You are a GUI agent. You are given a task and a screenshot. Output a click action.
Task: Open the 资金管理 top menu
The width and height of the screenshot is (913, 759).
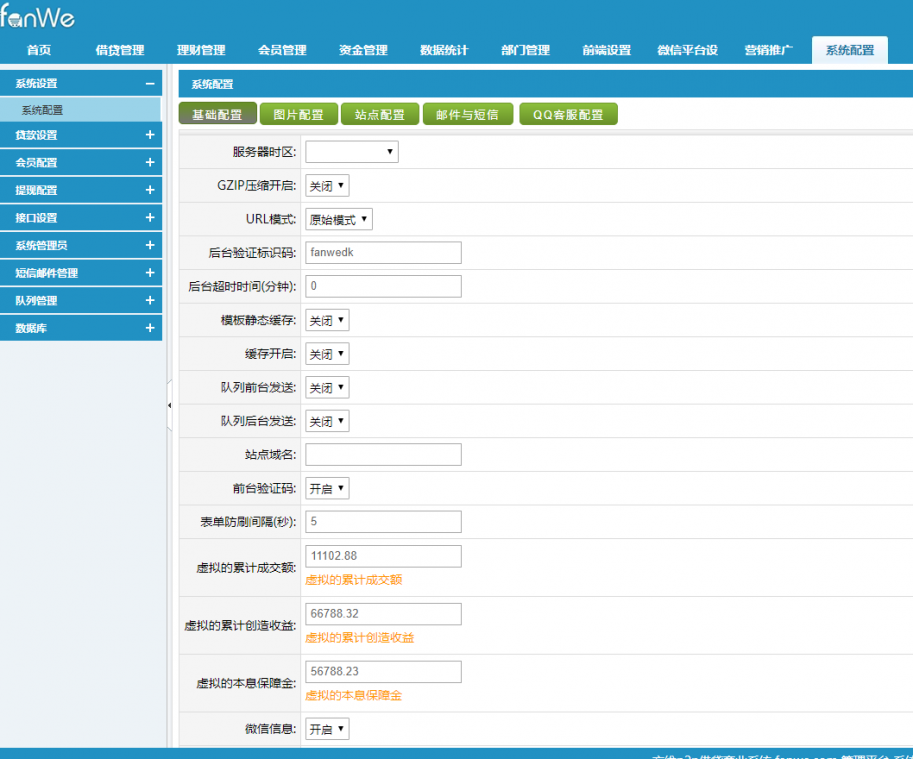pyautogui.click(x=363, y=51)
